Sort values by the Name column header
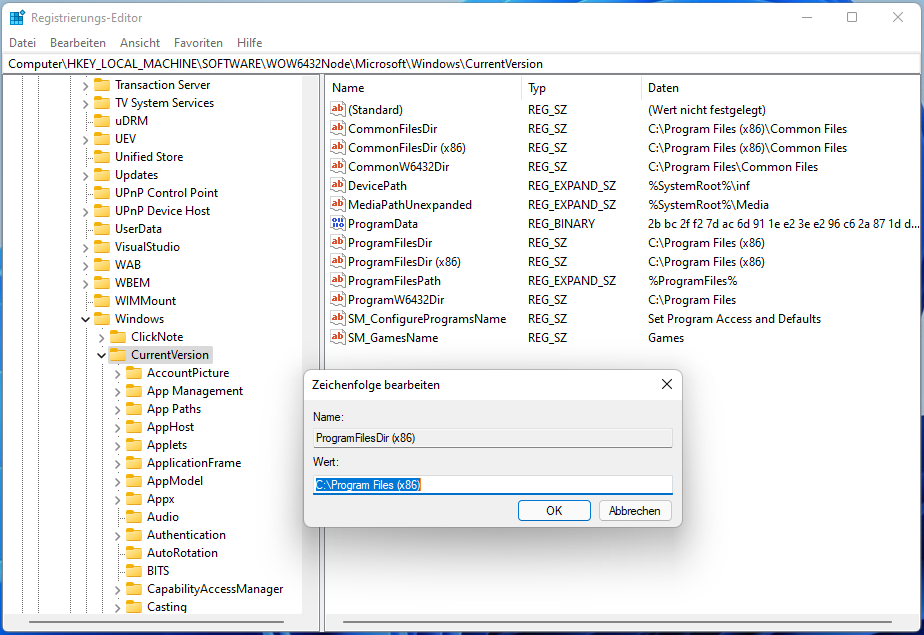924x635 pixels. pos(424,88)
